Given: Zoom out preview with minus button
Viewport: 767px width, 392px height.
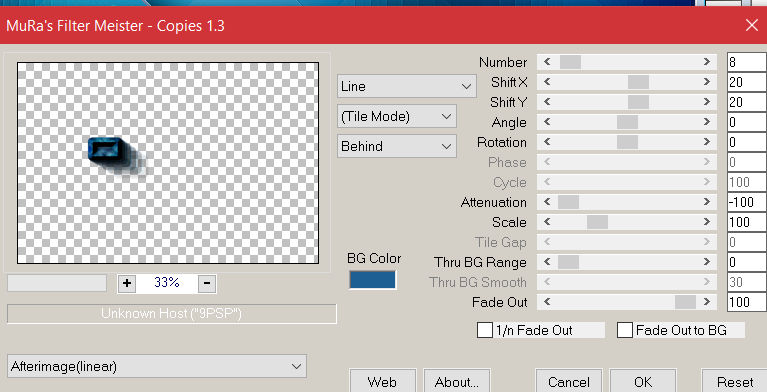Looking at the screenshot, I should point(207,283).
